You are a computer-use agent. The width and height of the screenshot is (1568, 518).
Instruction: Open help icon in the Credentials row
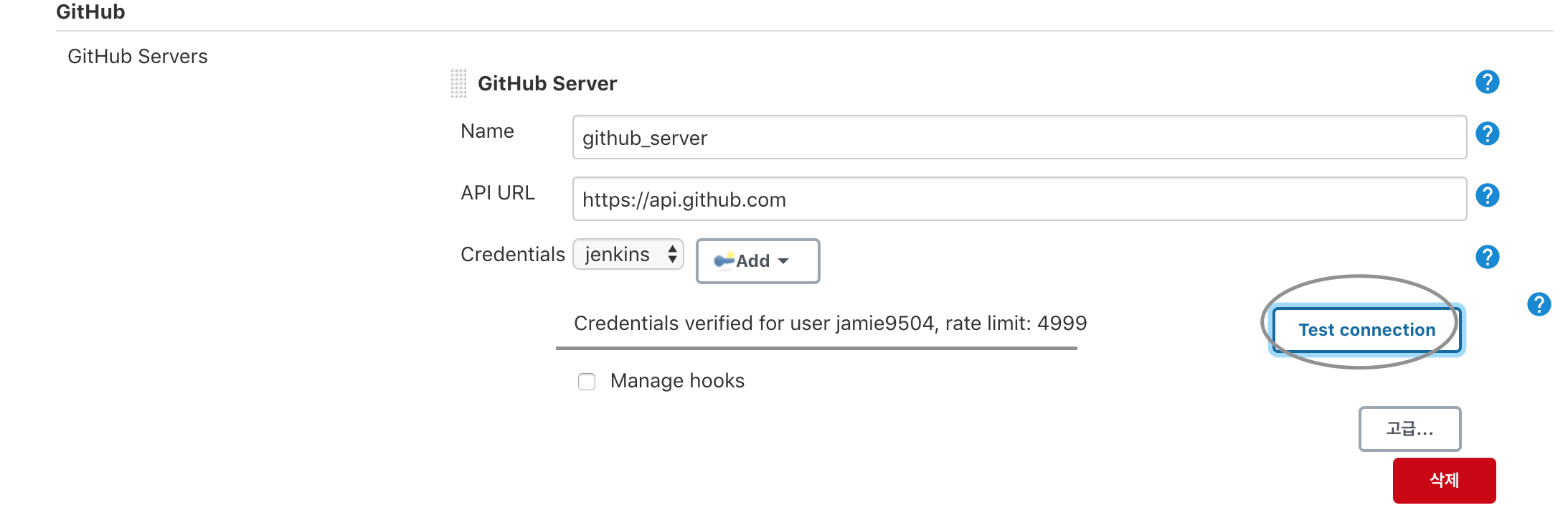[1487, 257]
